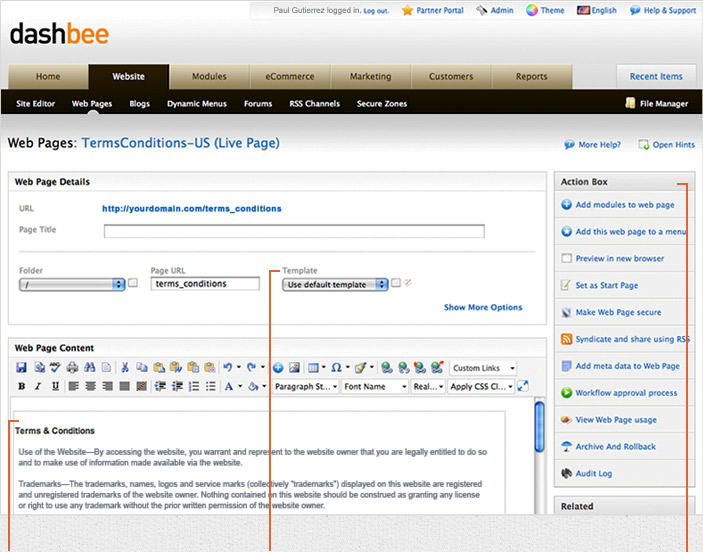Viewport: 703px width, 552px height.
Task: Open the Customers tab
Action: (x=451, y=76)
